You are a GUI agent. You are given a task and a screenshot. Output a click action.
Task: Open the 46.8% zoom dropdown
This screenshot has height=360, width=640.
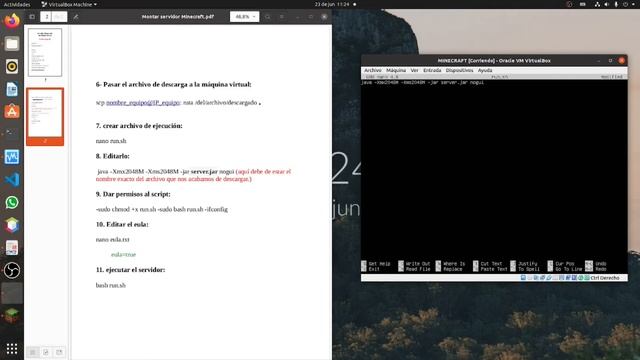[244, 17]
